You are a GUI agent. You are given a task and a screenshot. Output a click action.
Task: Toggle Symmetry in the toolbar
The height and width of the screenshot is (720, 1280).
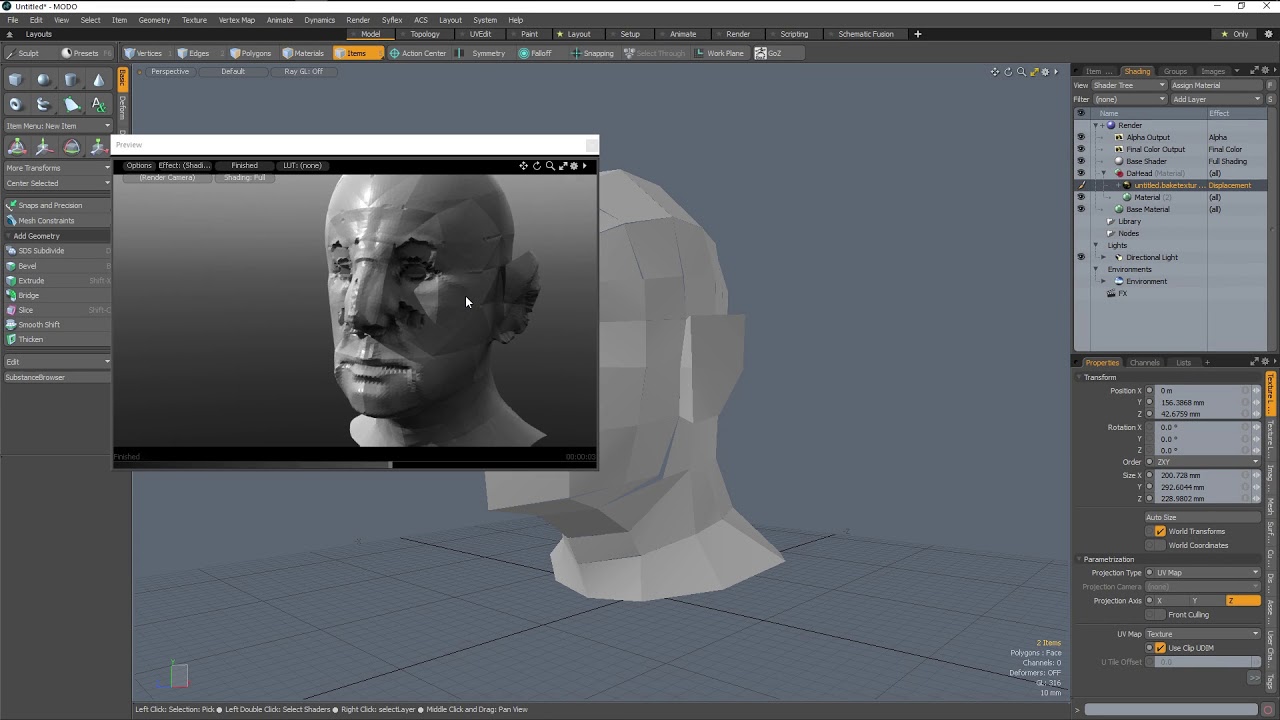(481, 53)
